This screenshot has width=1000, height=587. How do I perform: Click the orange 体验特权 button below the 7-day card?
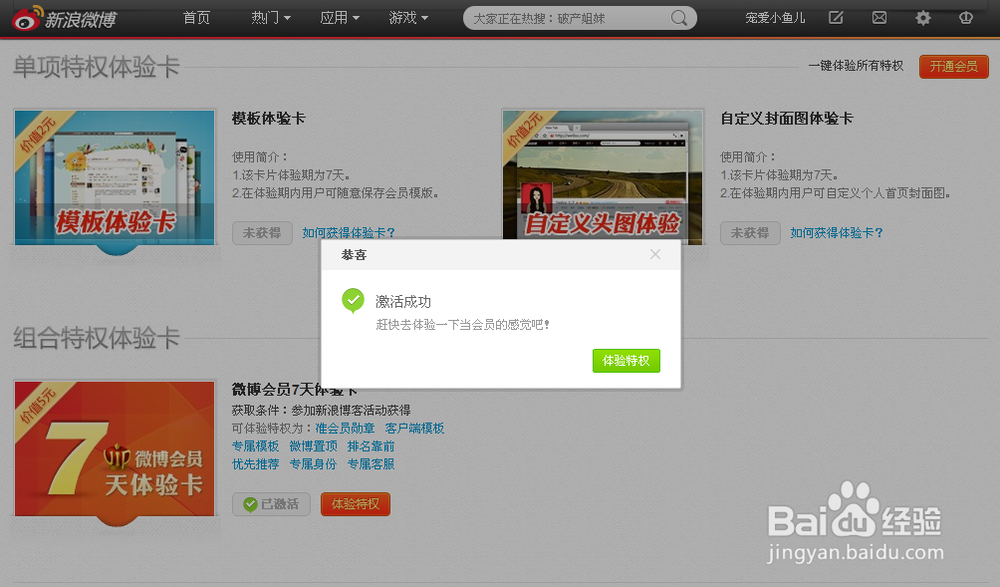(x=355, y=504)
